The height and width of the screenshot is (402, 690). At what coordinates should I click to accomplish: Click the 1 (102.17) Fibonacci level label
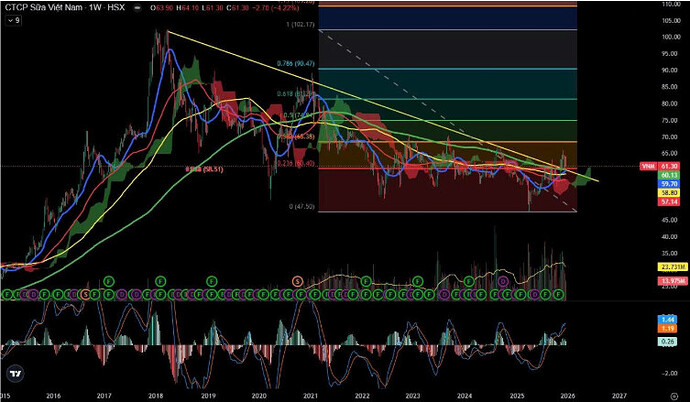[301, 25]
